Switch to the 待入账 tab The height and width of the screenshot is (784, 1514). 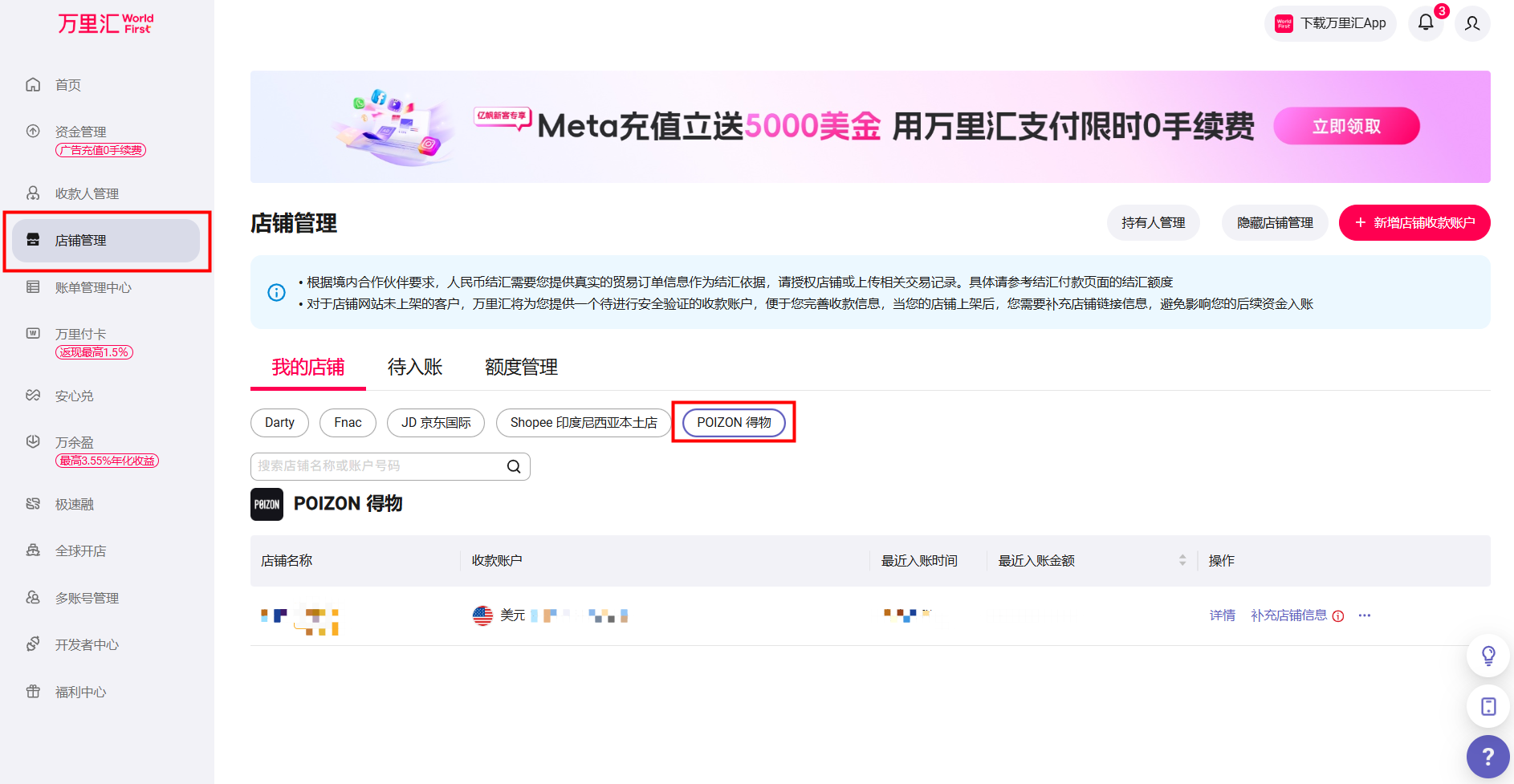pos(415,368)
